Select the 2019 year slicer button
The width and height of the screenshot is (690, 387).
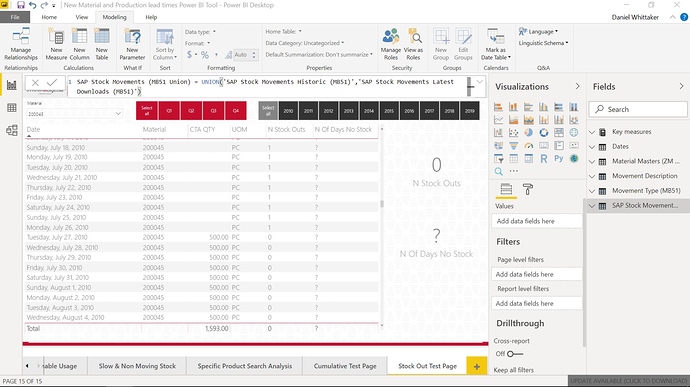tap(470, 111)
